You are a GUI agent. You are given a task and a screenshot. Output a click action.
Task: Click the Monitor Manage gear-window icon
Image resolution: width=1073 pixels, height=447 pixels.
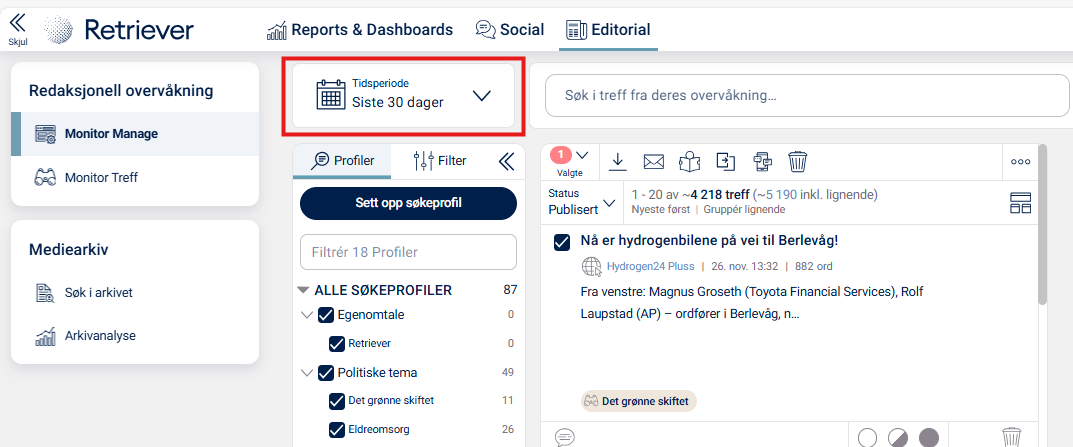click(45, 134)
